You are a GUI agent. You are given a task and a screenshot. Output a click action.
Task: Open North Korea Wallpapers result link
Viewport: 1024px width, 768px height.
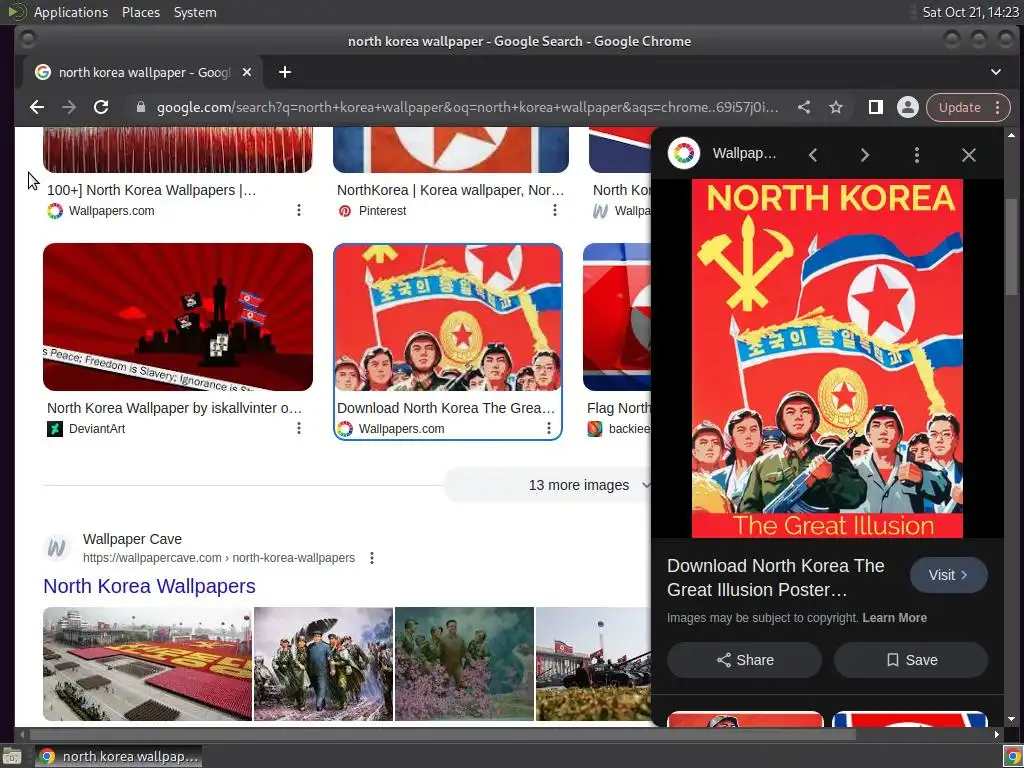click(x=150, y=586)
